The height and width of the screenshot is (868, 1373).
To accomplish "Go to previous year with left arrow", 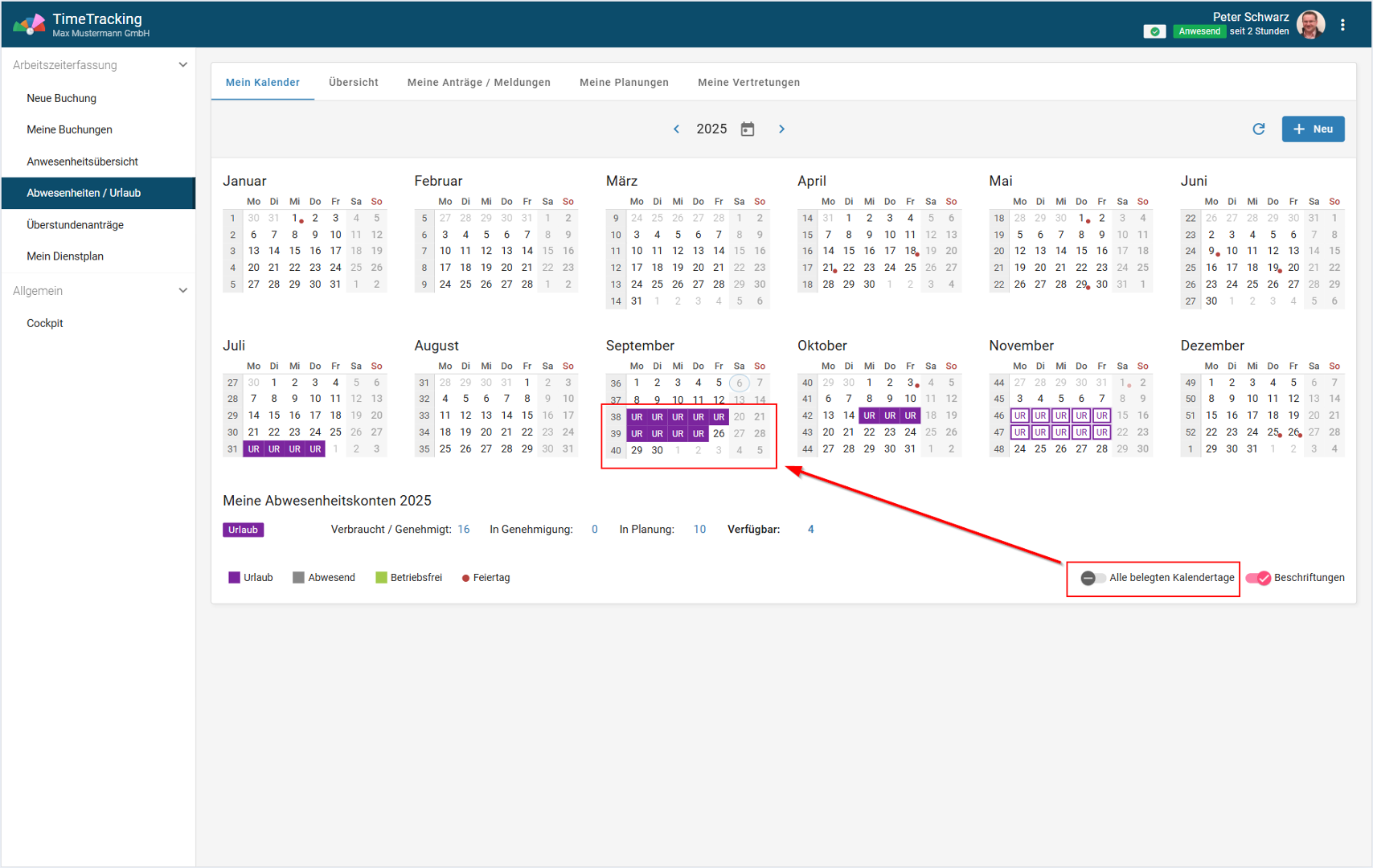I will click(676, 129).
